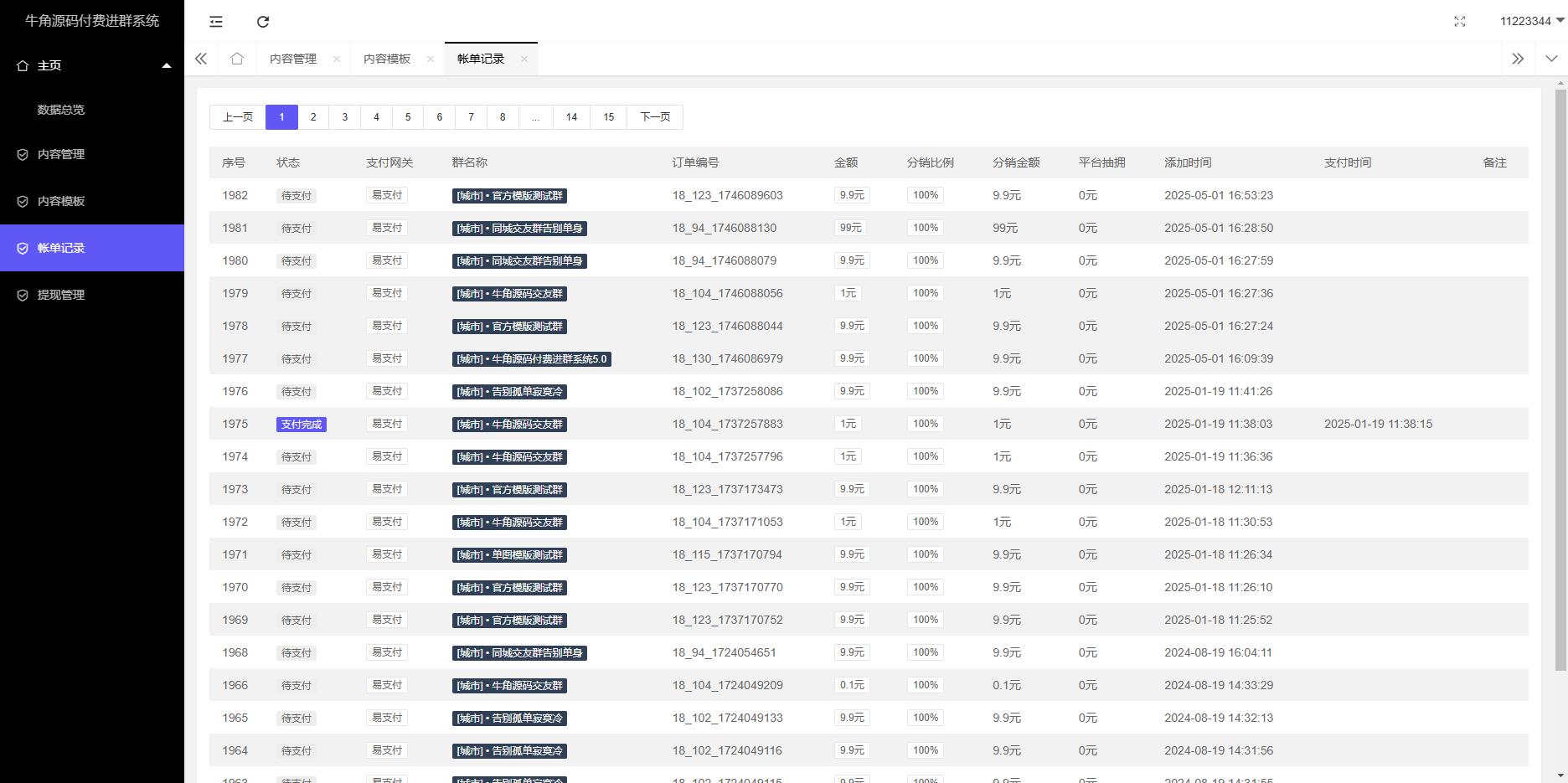
Task: Click group tag in row 1971 单图模版测试群
Action: [x=509, y=555]
